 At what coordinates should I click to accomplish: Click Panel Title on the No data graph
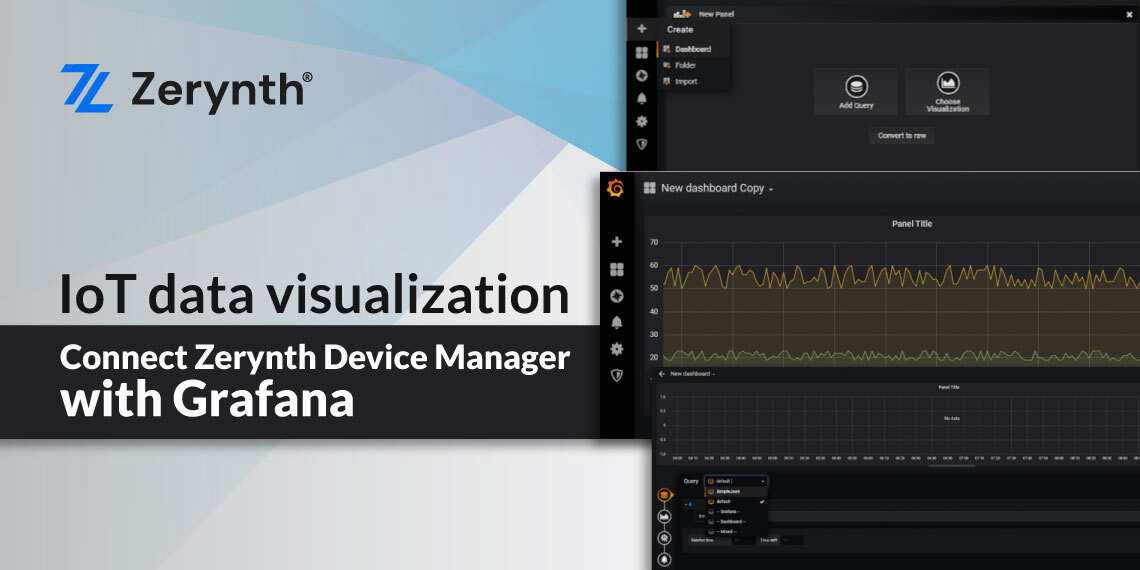click(950, 388)
